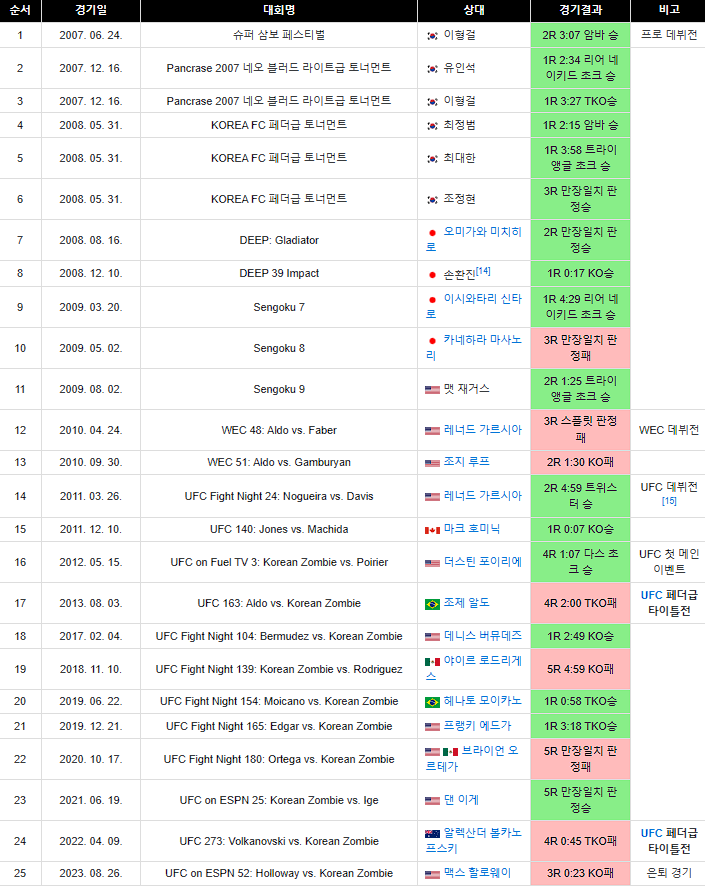
Task: Select the 1R 0:07 KO승 result cell
Action: [581, 529]
